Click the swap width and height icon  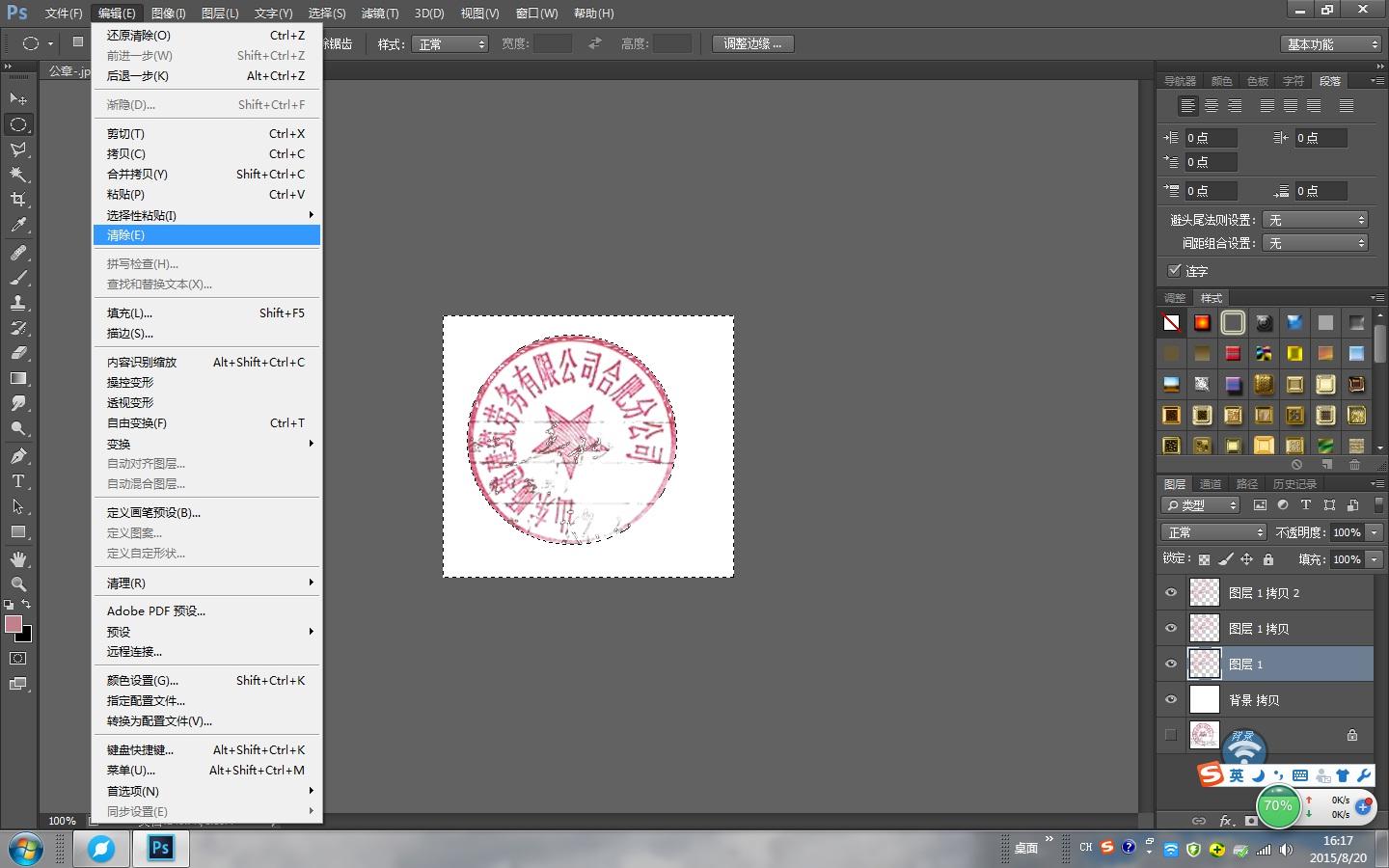pyautogui.click(x=595, y=43)
